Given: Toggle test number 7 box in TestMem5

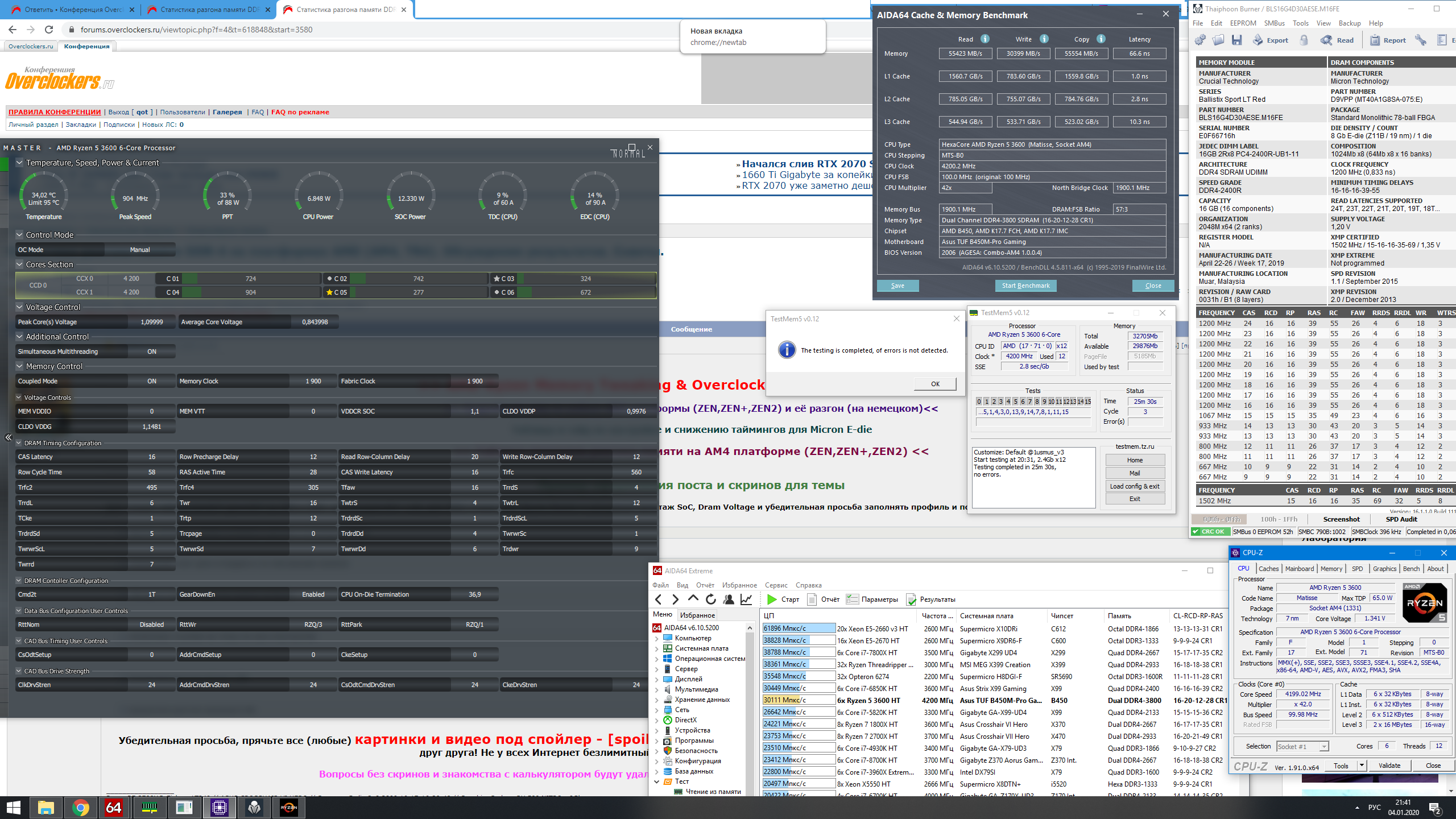Looking at the screenshot, I should click(x=1029, y=402).
